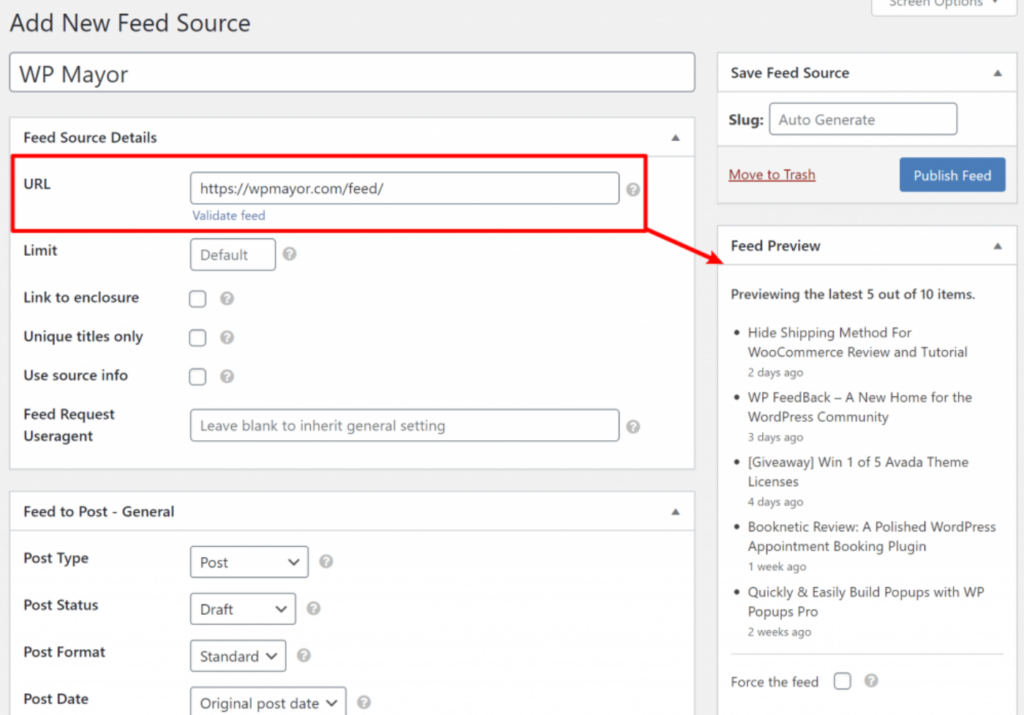Open the Post Status dropdown
Viewport: 1024px width, 715px height.
tap(242, 606)
